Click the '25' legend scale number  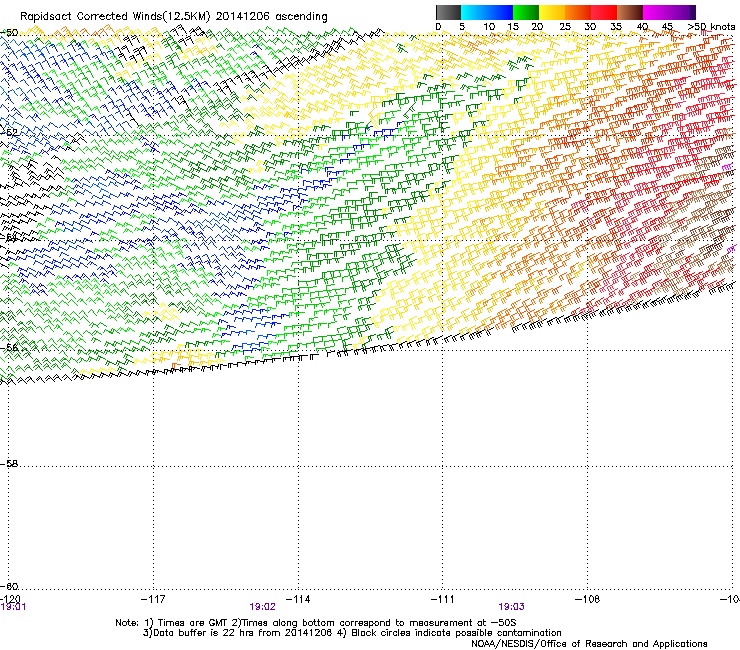(565, 27)
